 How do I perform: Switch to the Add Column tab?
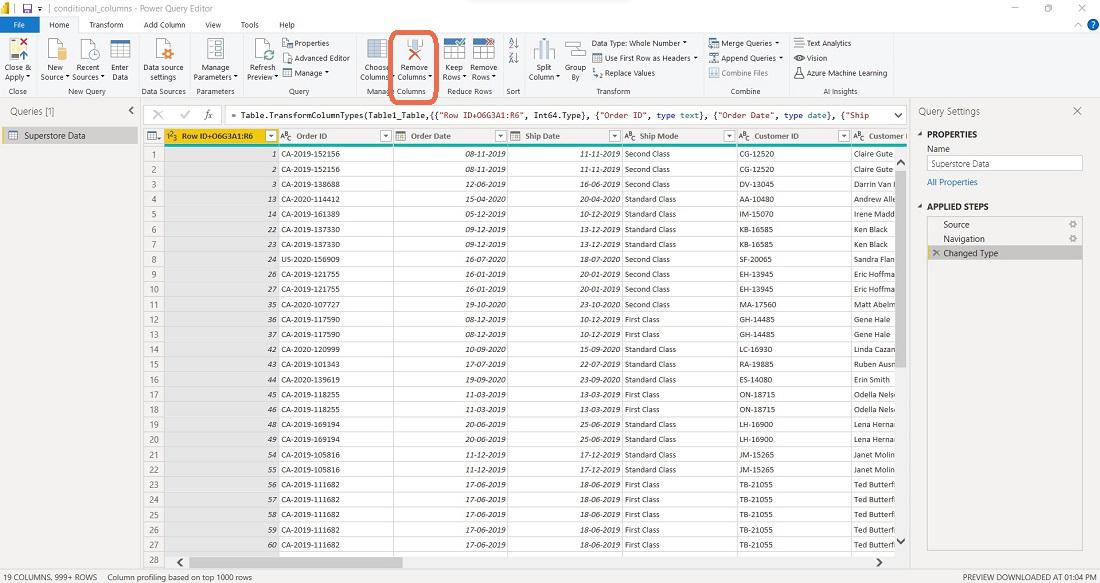(x=165, y=25)
